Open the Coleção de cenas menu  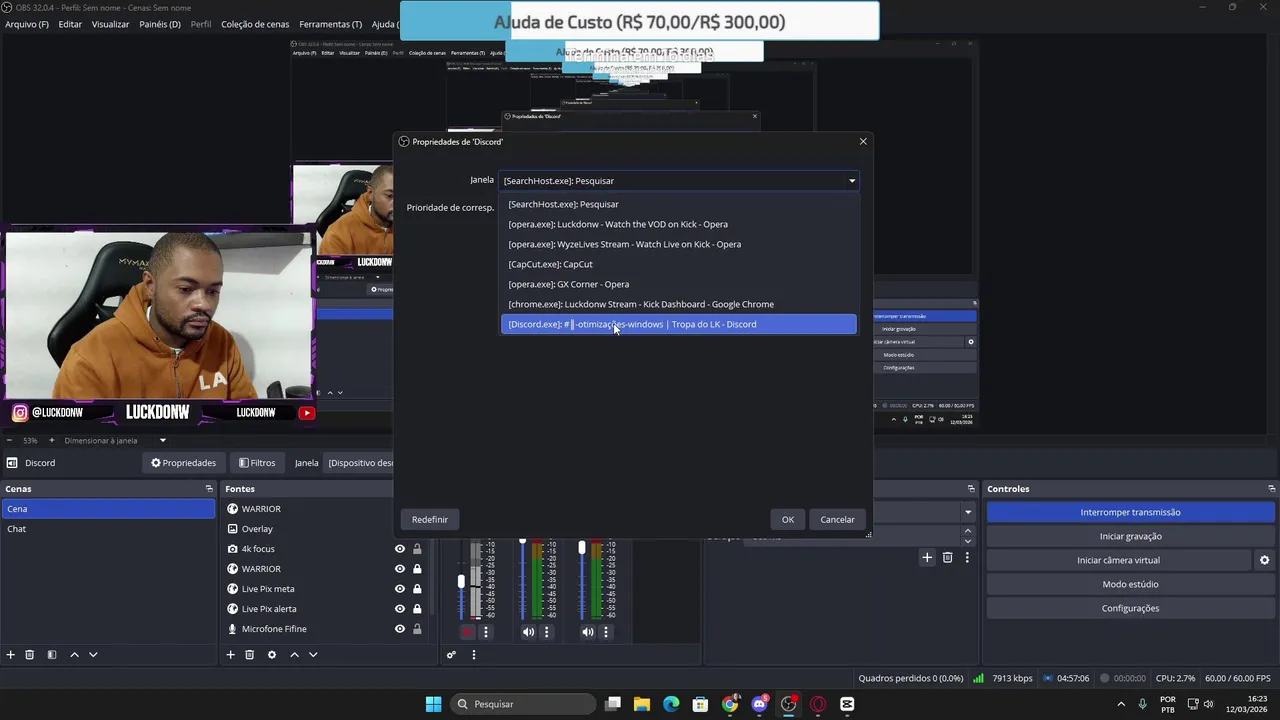pyautogui.click(x=255, y=24)
